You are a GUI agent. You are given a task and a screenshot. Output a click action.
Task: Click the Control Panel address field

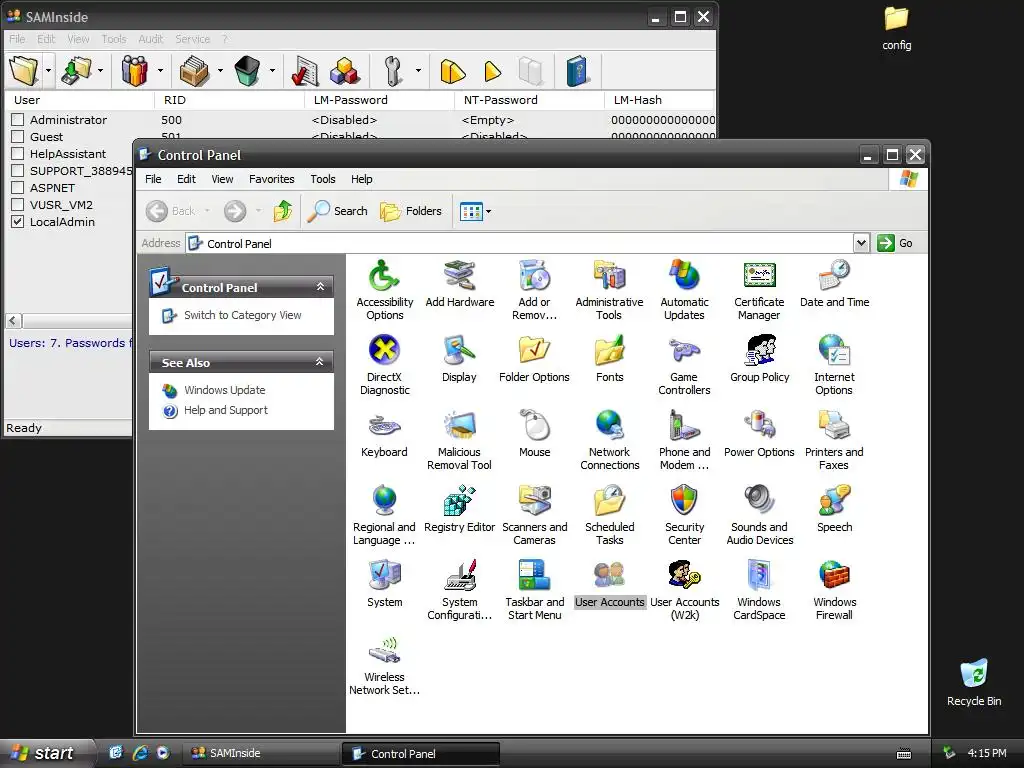519,243
